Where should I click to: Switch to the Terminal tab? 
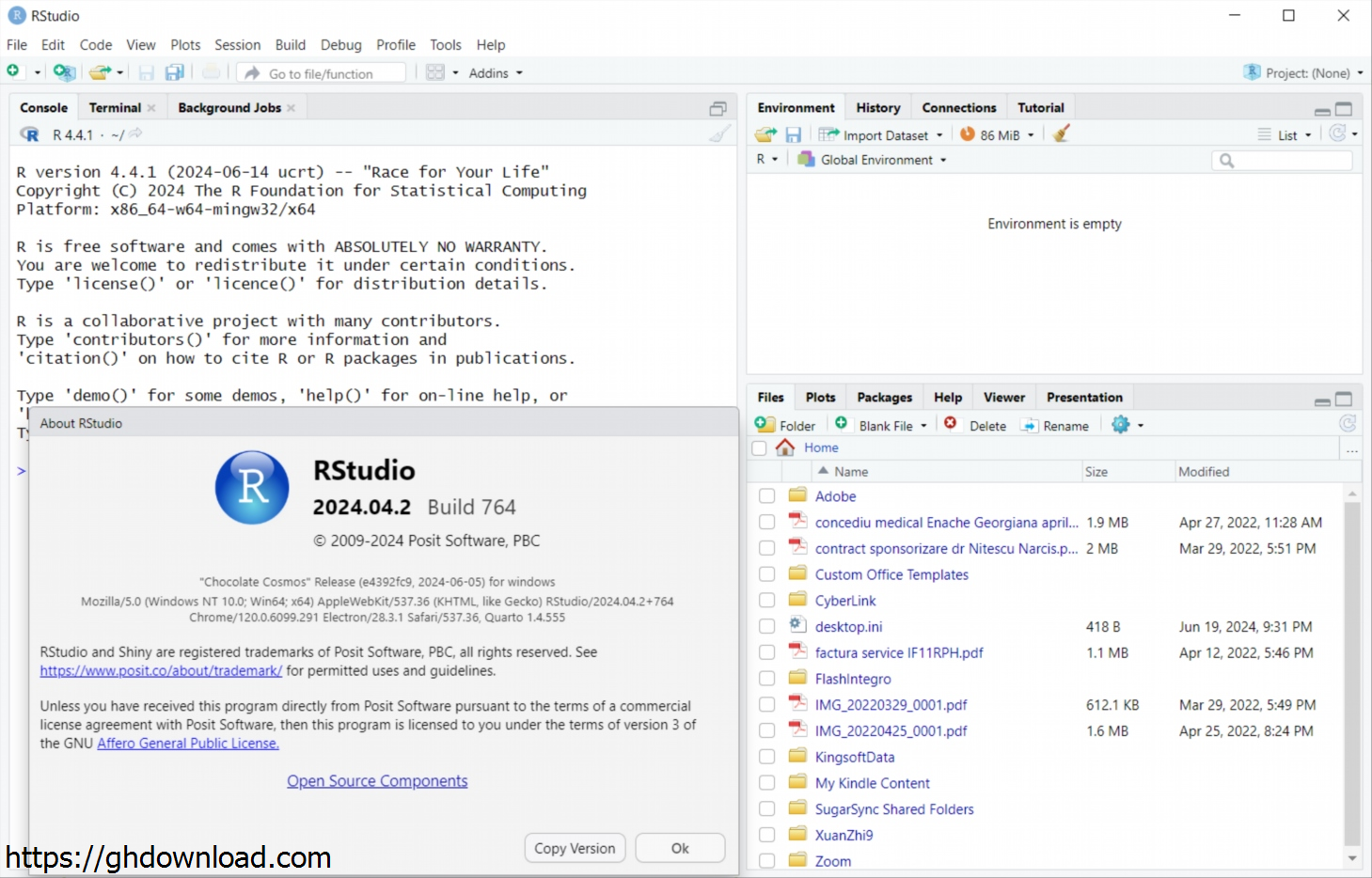[115, 108]
